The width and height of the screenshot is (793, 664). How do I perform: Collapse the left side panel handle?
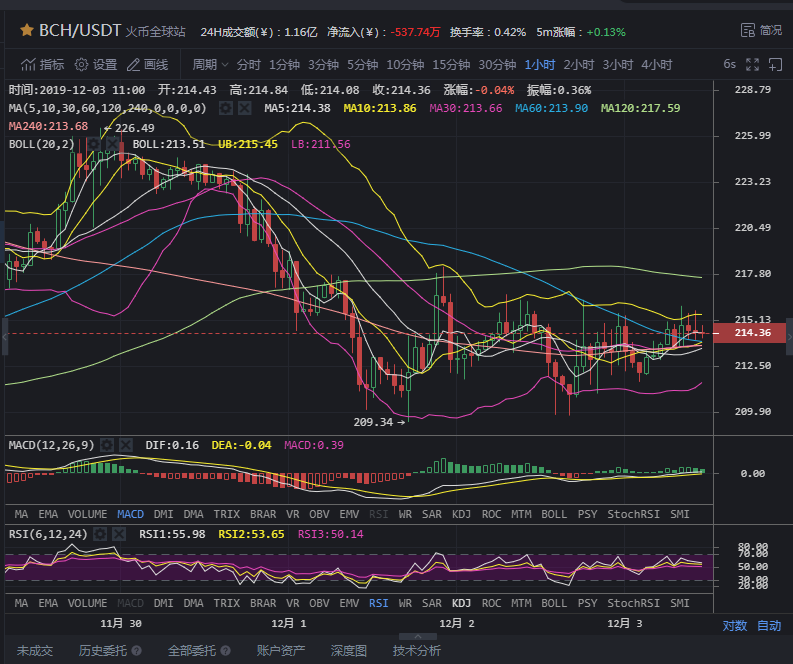[x=4, y=336]
